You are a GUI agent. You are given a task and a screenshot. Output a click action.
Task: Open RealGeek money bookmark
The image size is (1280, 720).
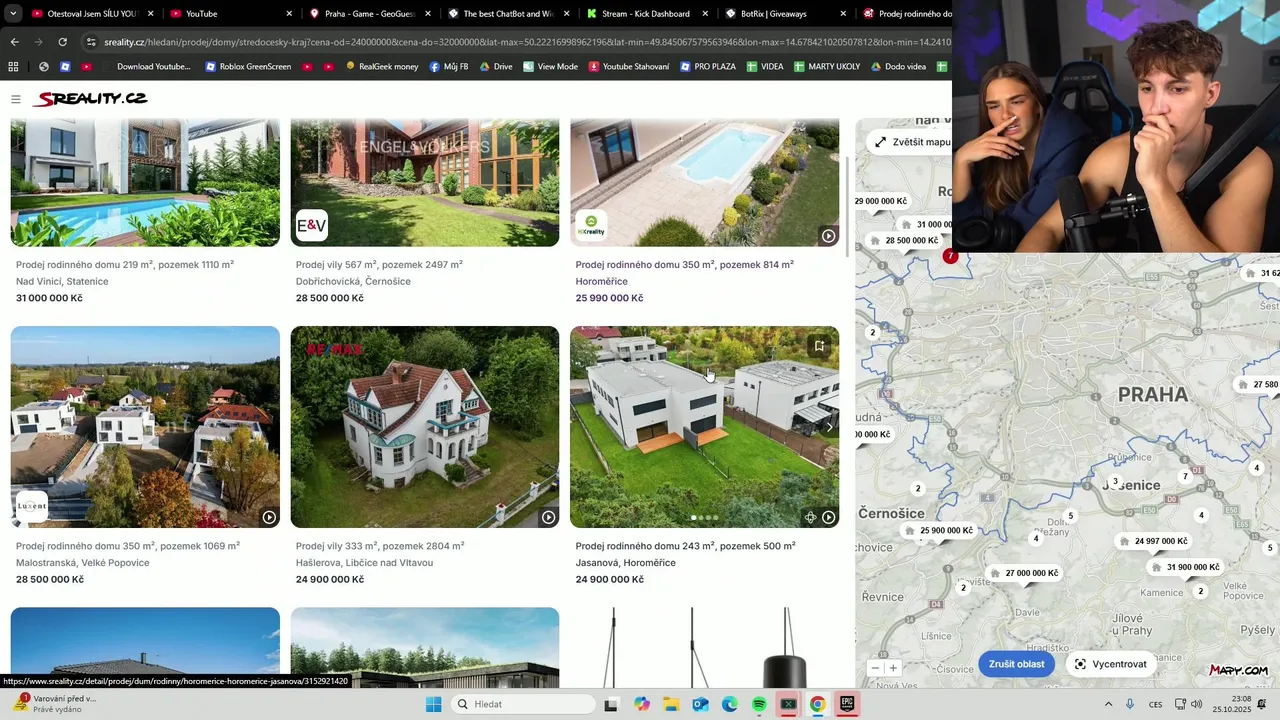point(382,67)
